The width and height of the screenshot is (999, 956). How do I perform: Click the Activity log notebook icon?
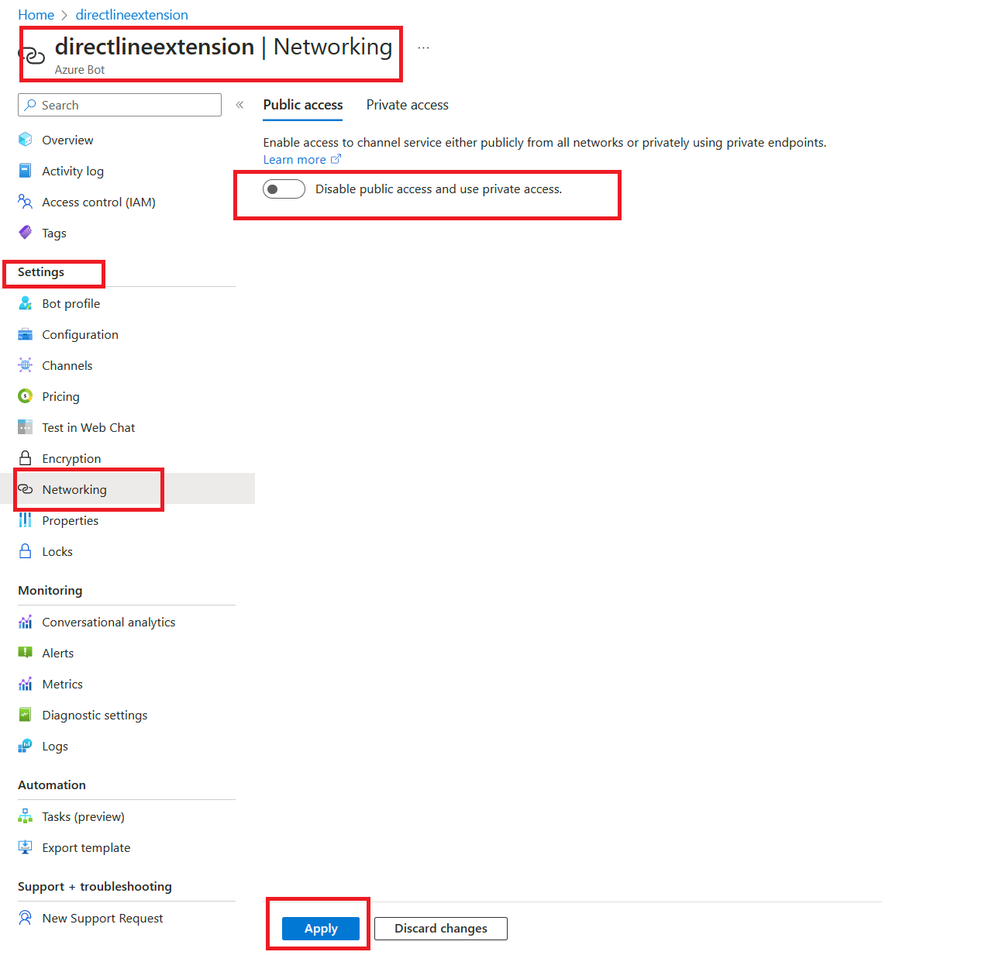25,171
